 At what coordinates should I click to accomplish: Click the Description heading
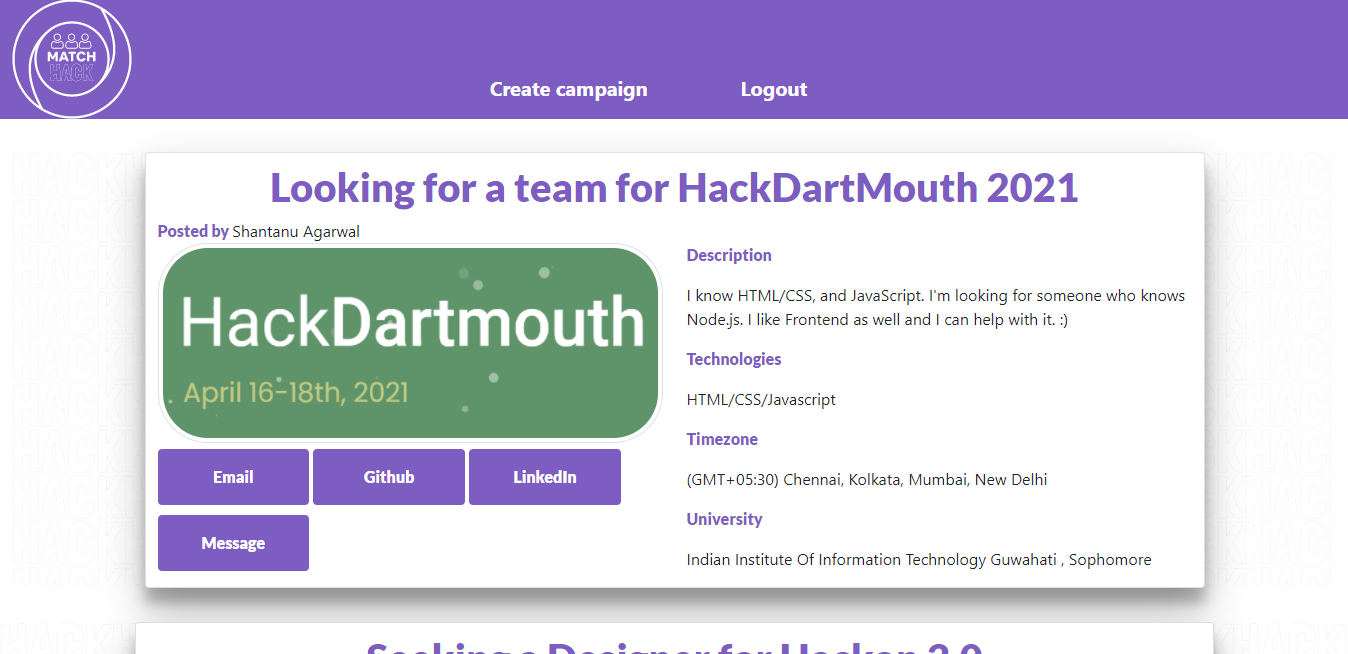[x=729, y=255]
